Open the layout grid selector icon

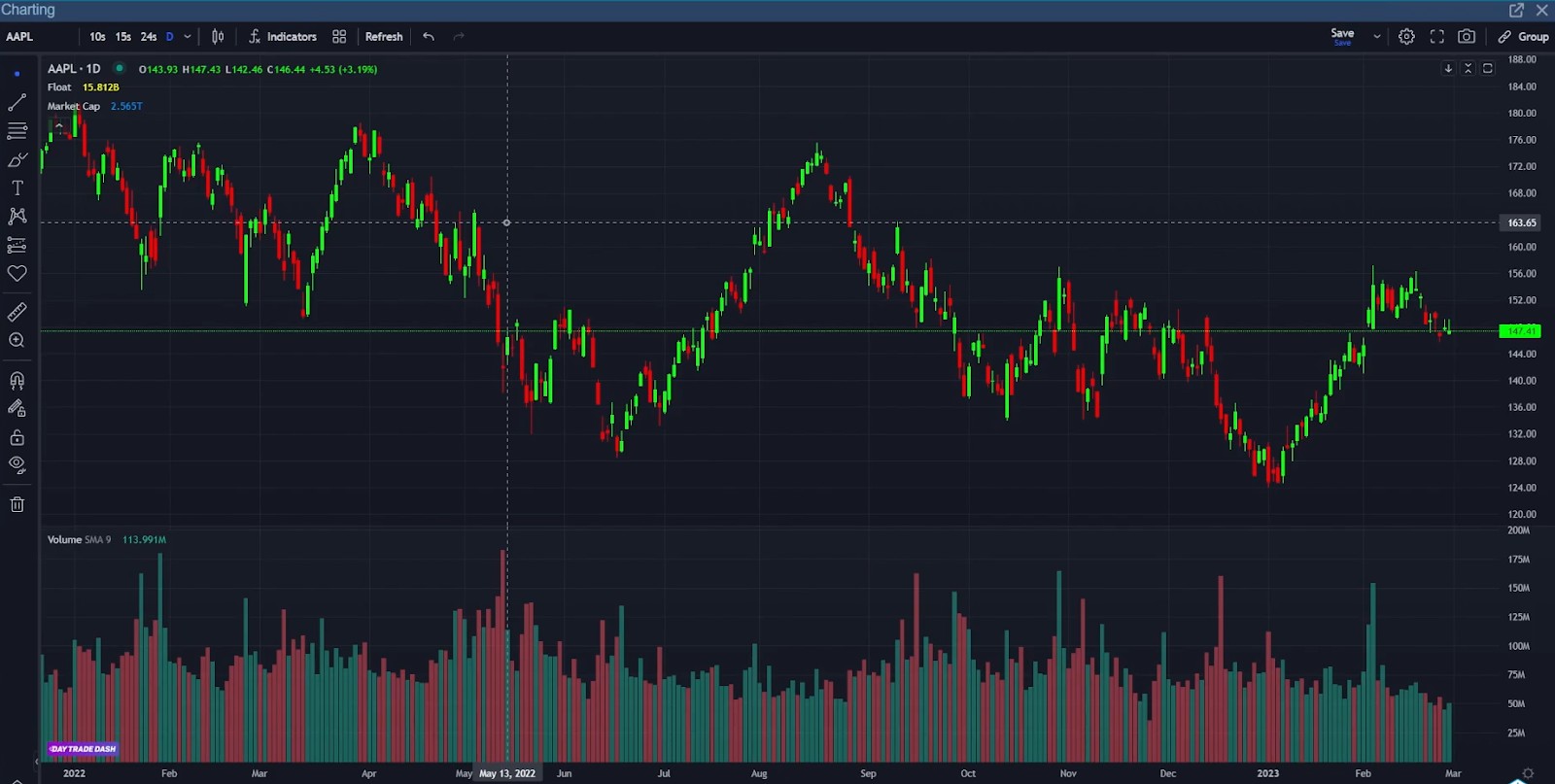pyautogui.click(x=339, y=37)
